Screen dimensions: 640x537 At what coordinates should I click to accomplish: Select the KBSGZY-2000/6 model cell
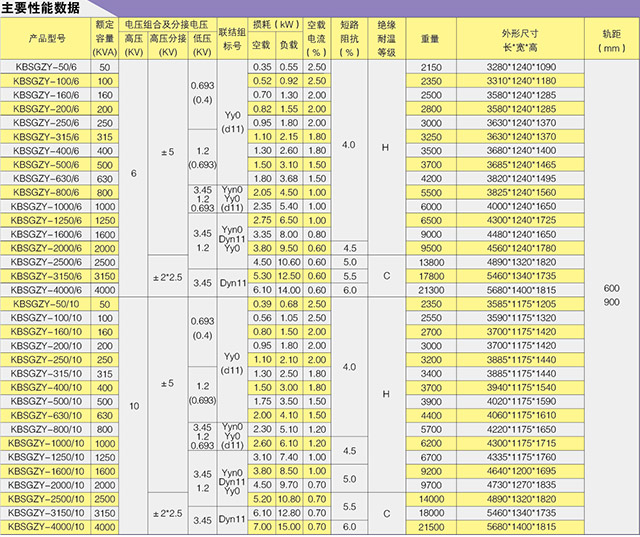pyautogui.click(x=46, y=248)
